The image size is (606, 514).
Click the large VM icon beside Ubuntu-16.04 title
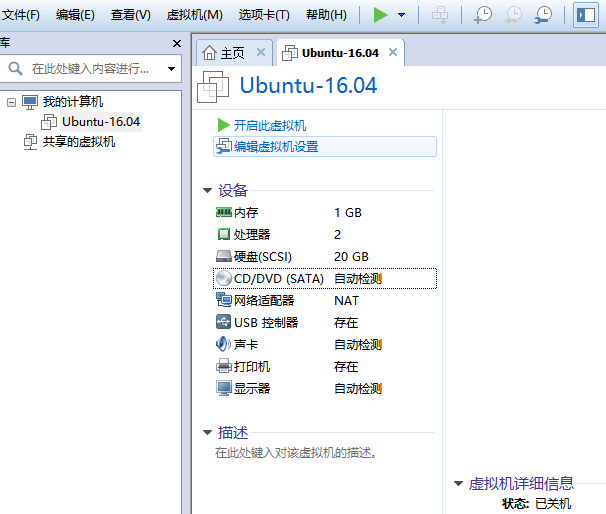point(213,87)
